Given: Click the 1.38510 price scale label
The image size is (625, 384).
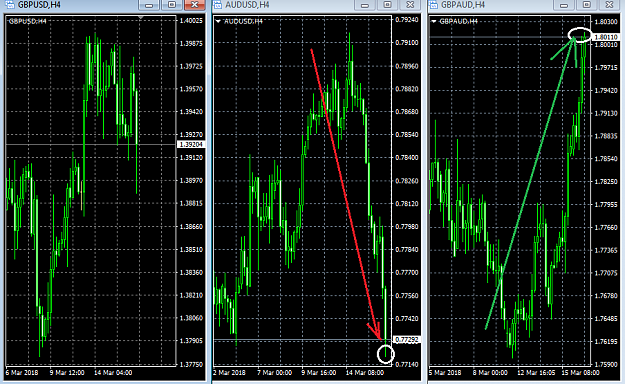Looking at the screenshot, I should coord(191,250).
